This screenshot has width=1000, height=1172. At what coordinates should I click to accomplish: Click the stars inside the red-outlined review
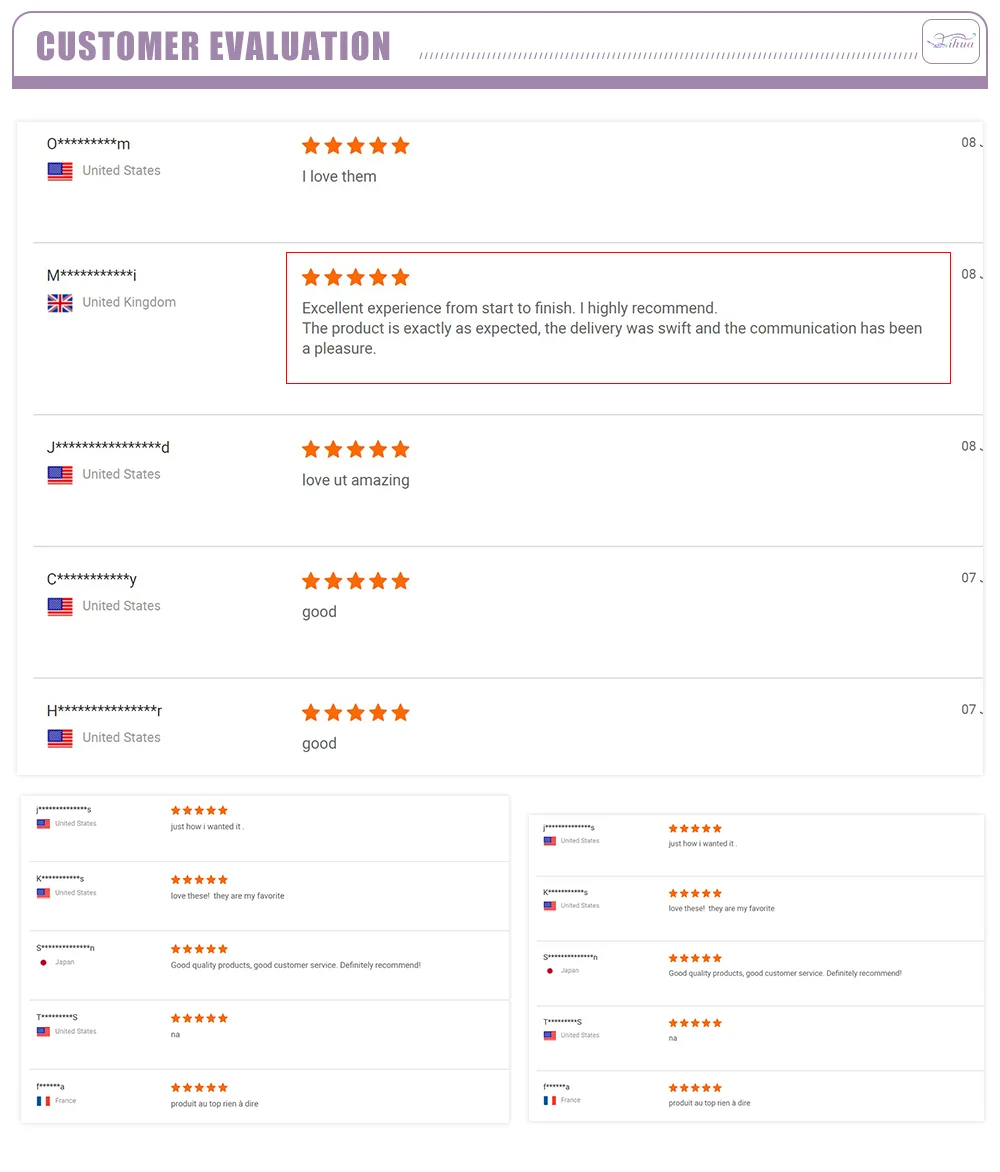point(356,277)
